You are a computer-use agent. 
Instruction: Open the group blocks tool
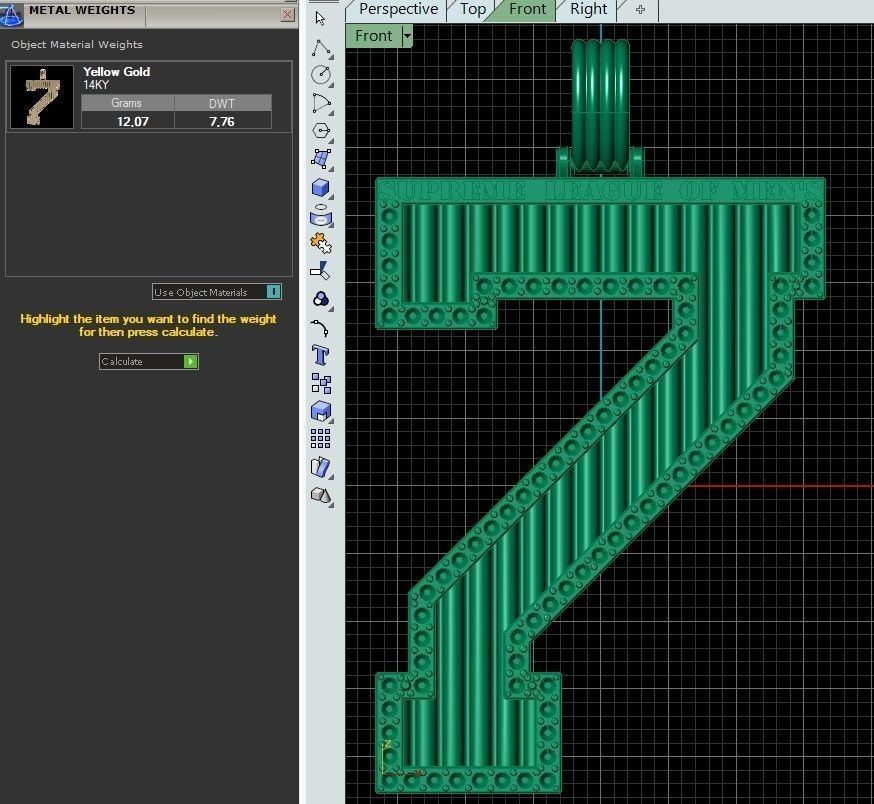point(321,384)
